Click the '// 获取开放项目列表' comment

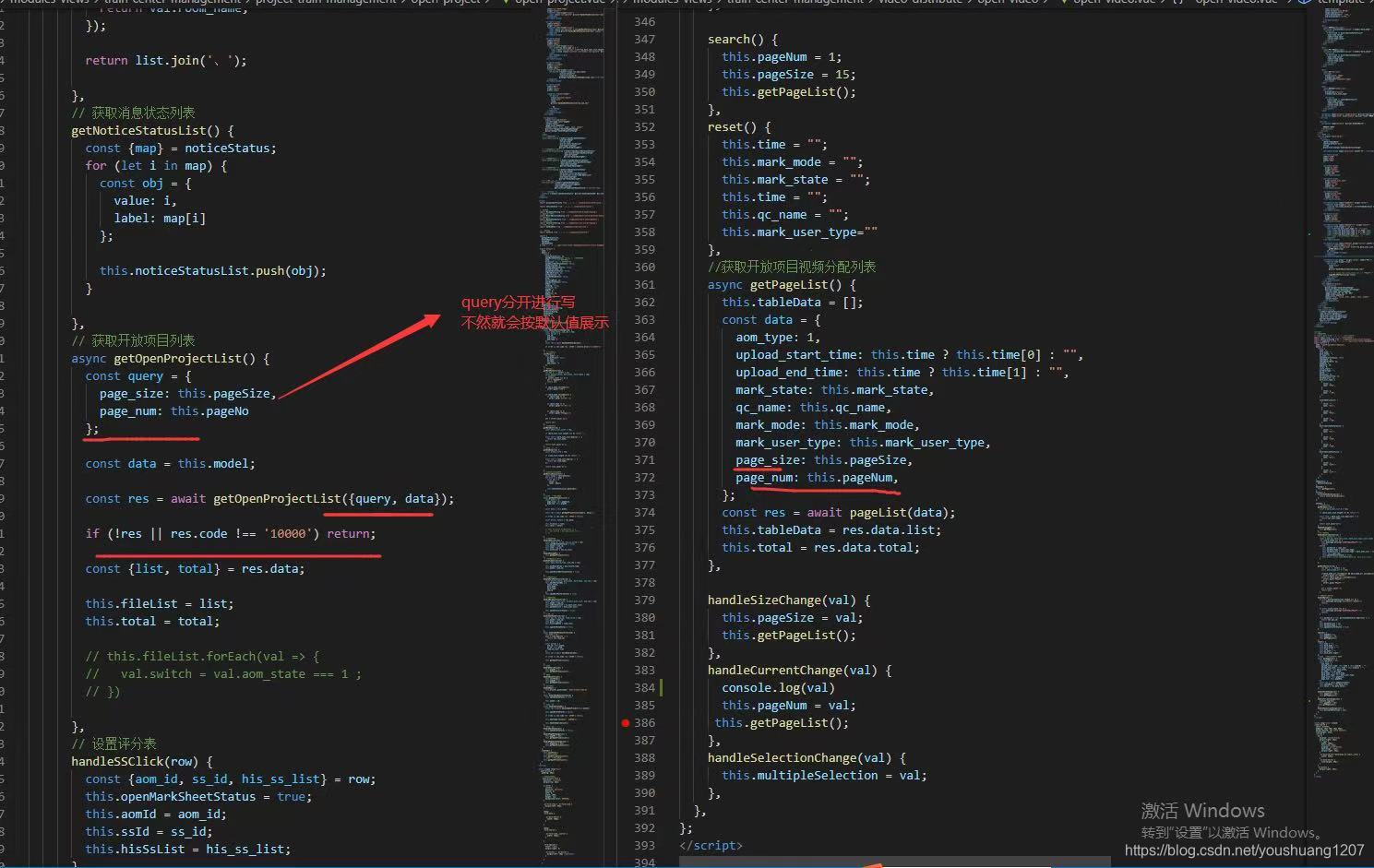133,341
